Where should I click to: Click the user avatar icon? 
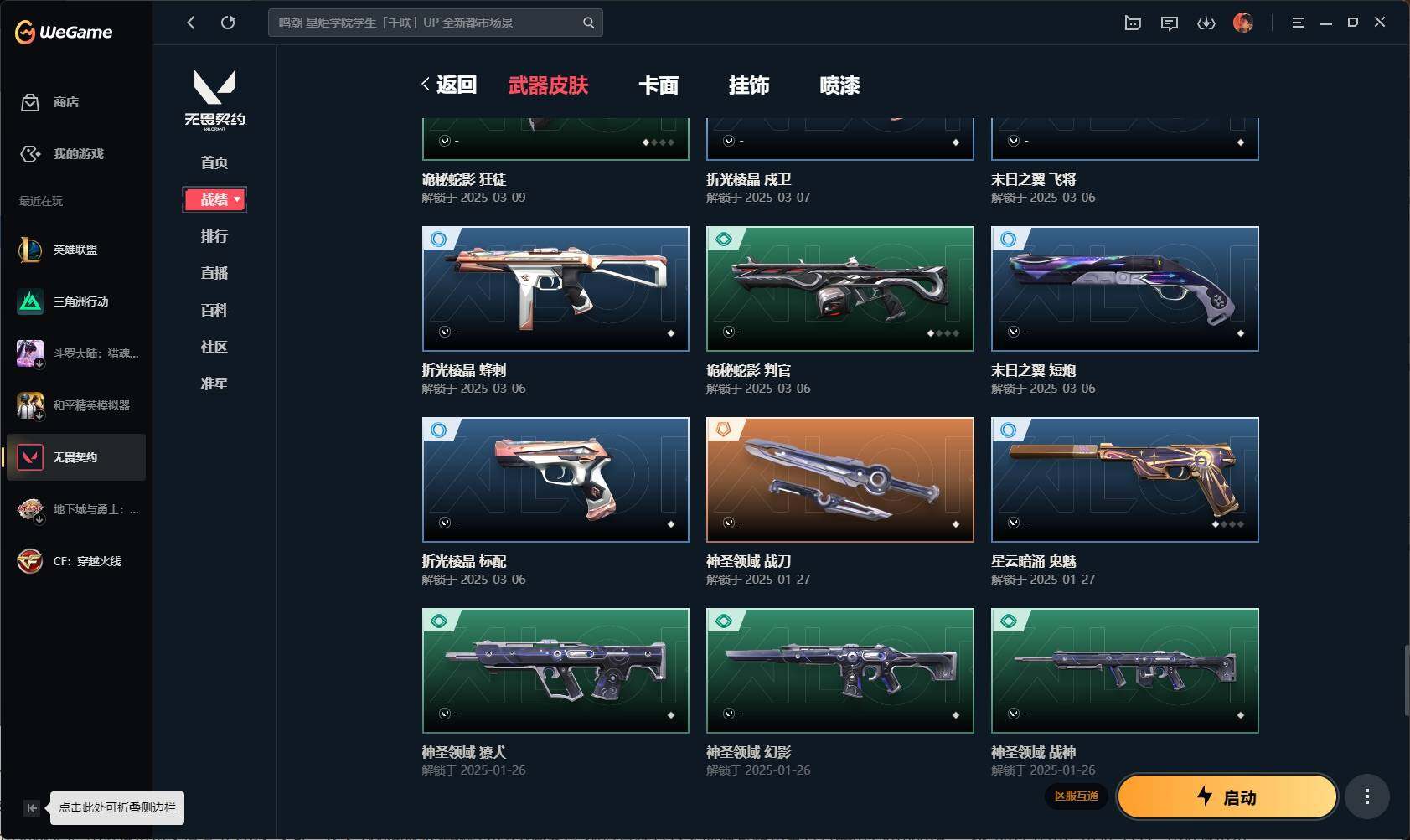(x=1243, y=23)
